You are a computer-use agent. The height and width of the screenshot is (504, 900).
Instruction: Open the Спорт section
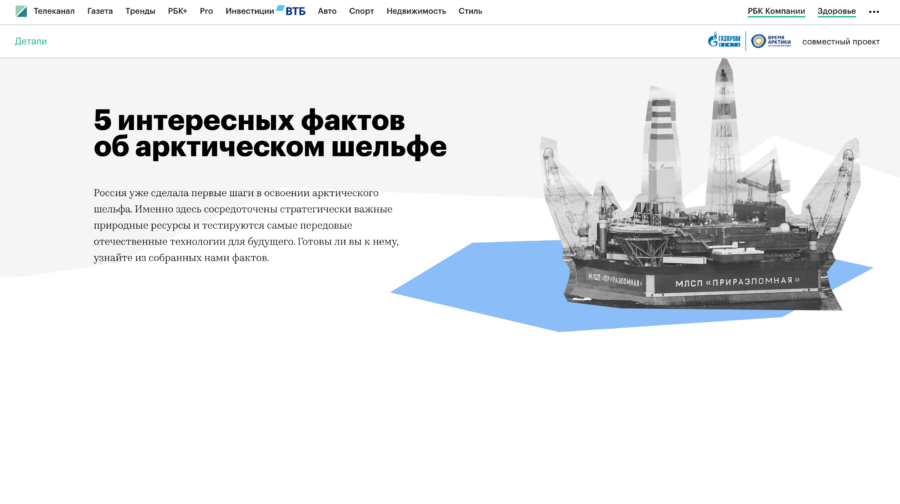(361, 11)
